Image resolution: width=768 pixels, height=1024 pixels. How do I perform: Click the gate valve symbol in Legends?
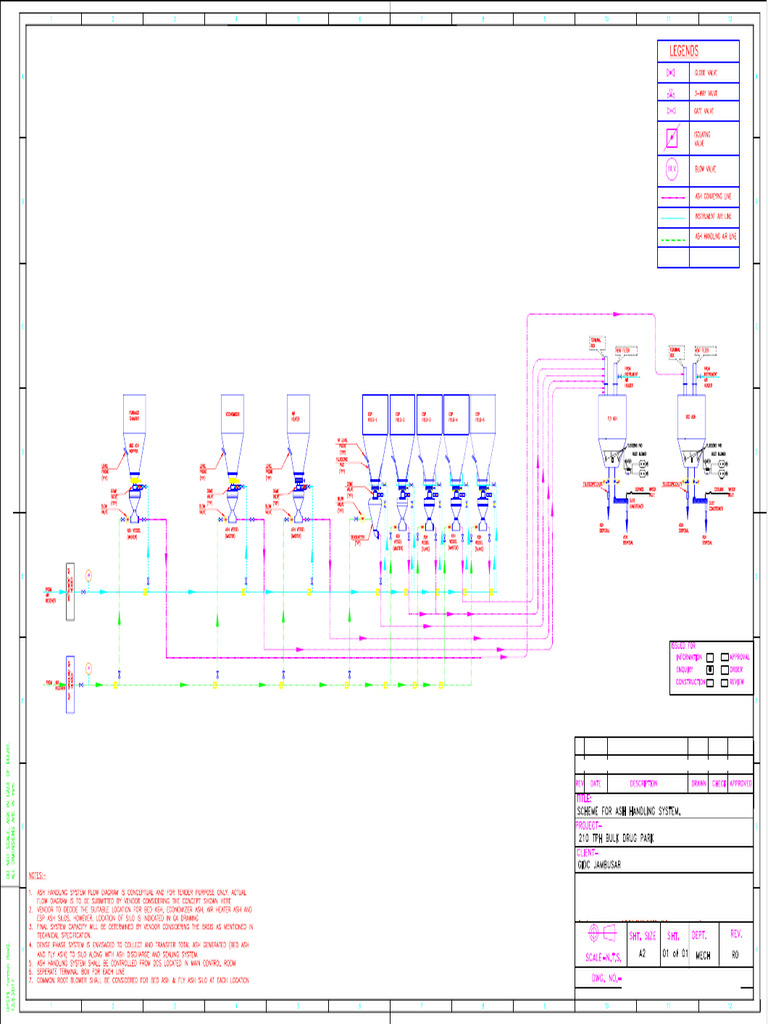671,111
